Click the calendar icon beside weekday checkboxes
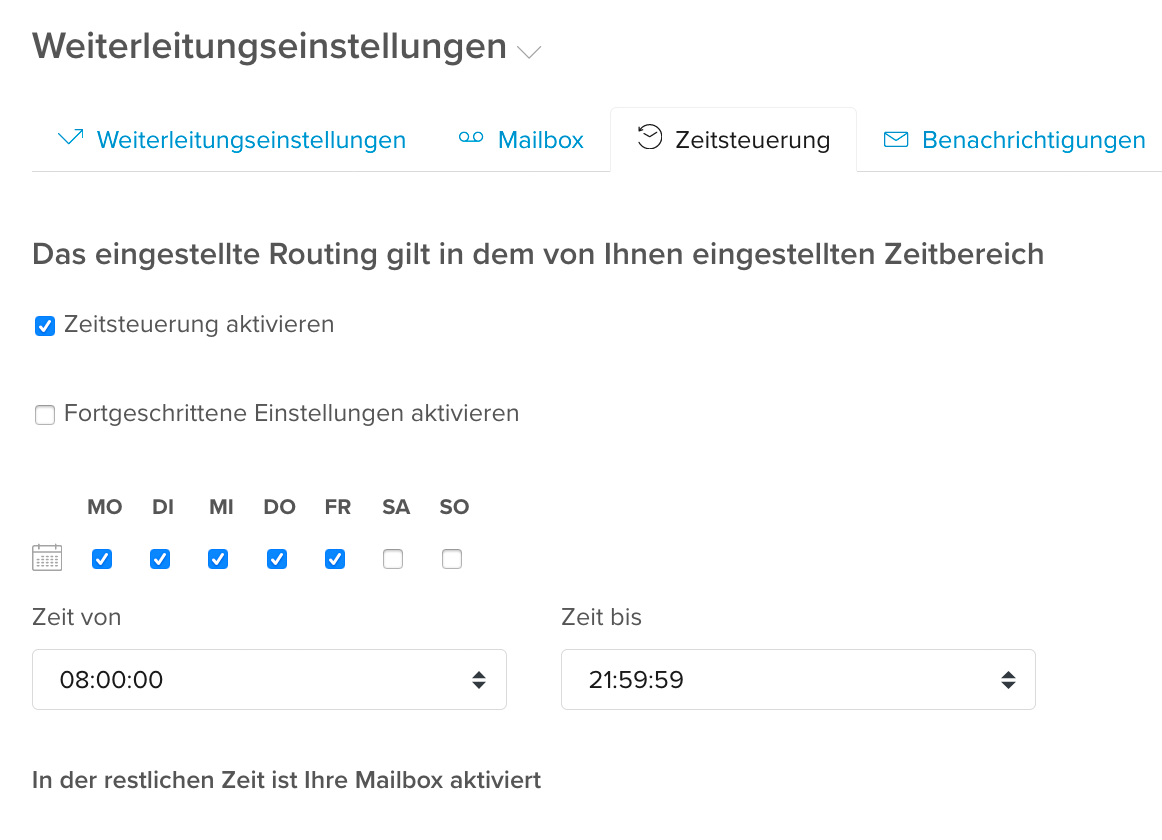 tap(47, 558)
